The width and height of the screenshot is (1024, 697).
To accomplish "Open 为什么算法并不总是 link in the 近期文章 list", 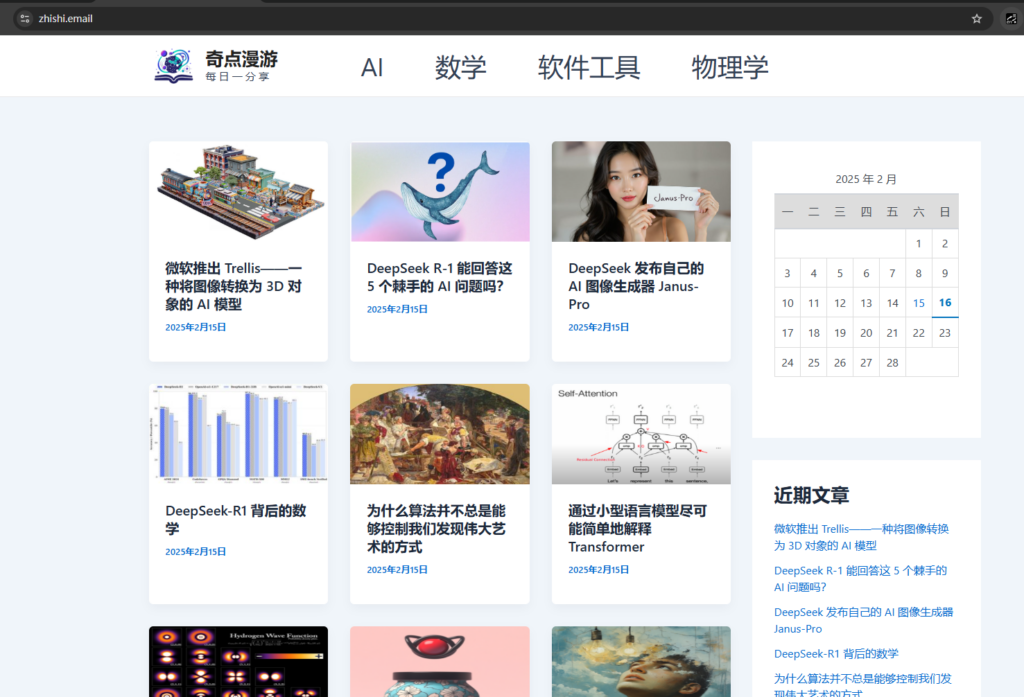I will 863,685.
